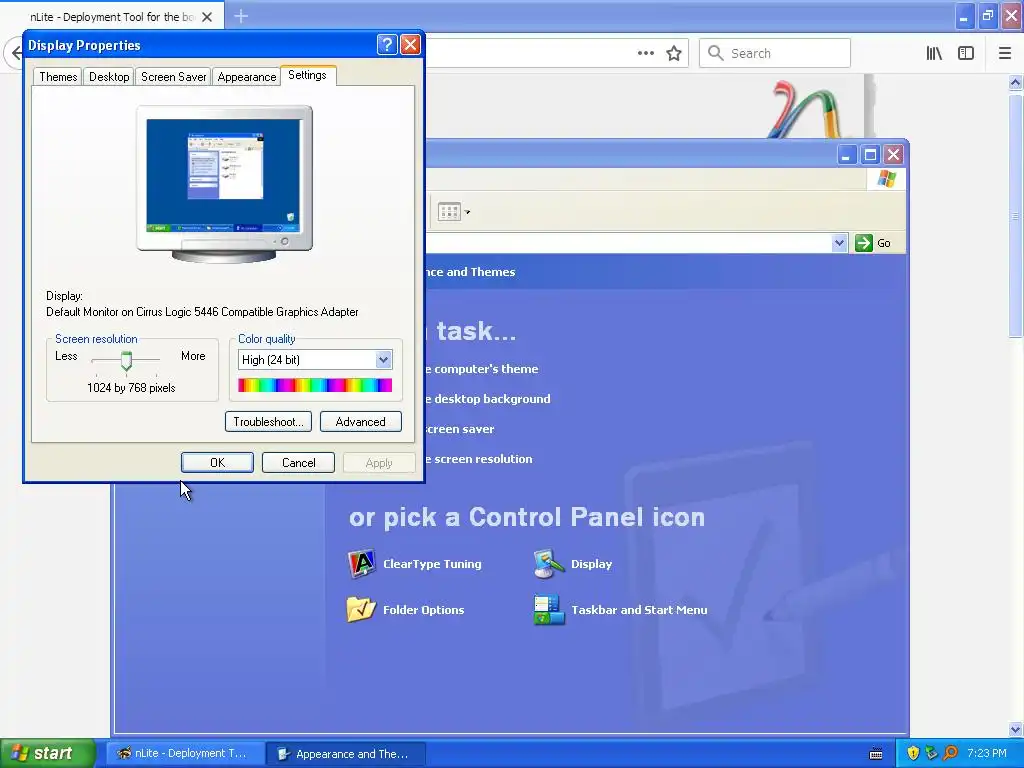Switch to the Screen Saver tab
This screenshot has height=768, width=1024.
tap(173, 77)
